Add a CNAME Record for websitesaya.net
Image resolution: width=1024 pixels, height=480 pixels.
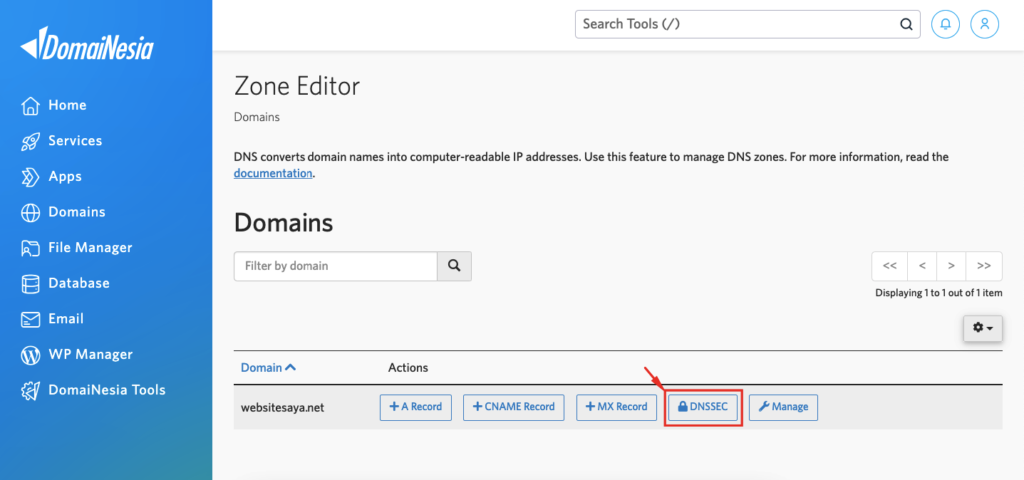(x=513, y=407)
